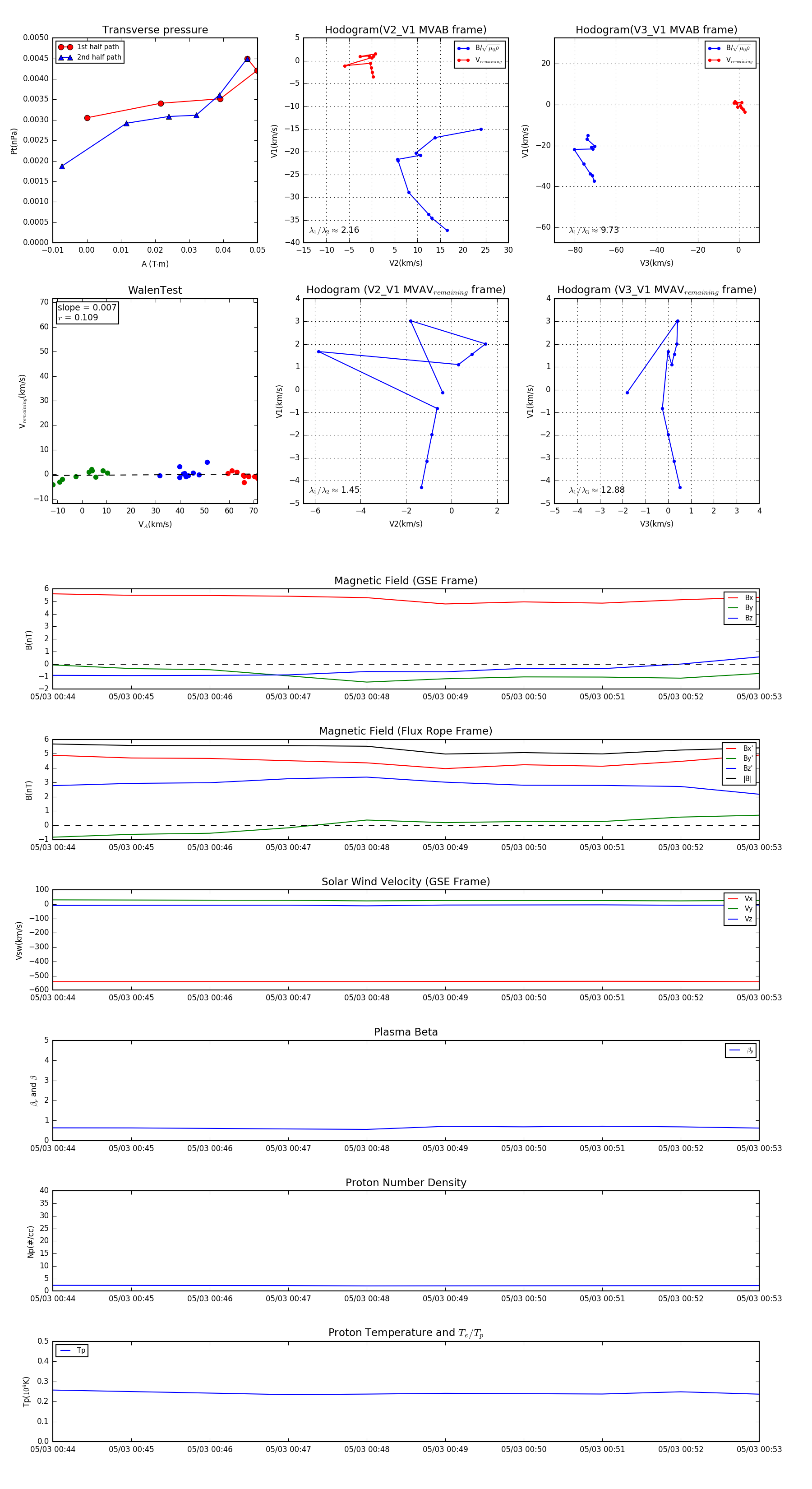812x1489 pixels.
Task: Select the "1st half path" legend entry
Action: click(x=89, y=47)
